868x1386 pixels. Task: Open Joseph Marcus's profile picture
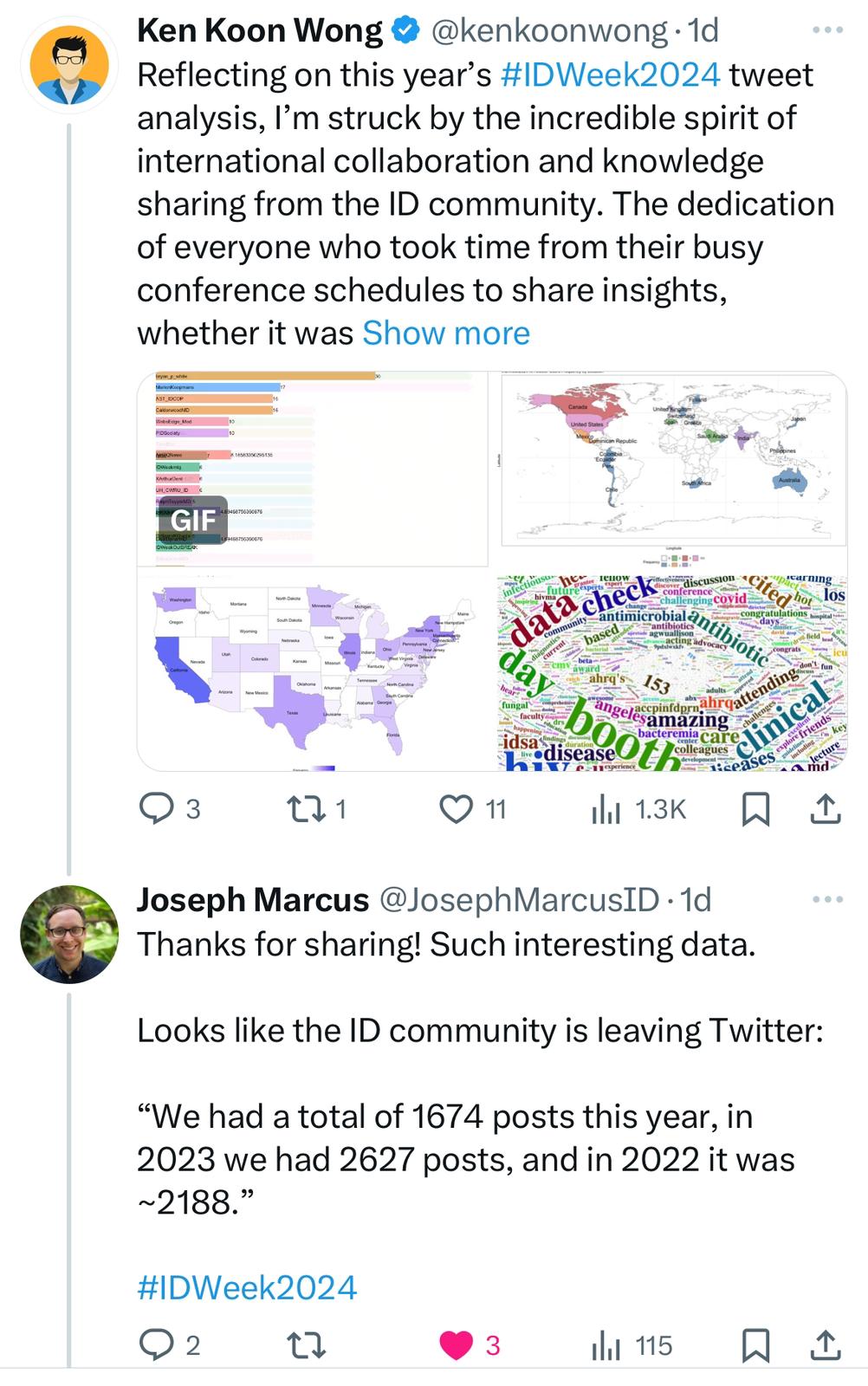(x=69, y=934)
